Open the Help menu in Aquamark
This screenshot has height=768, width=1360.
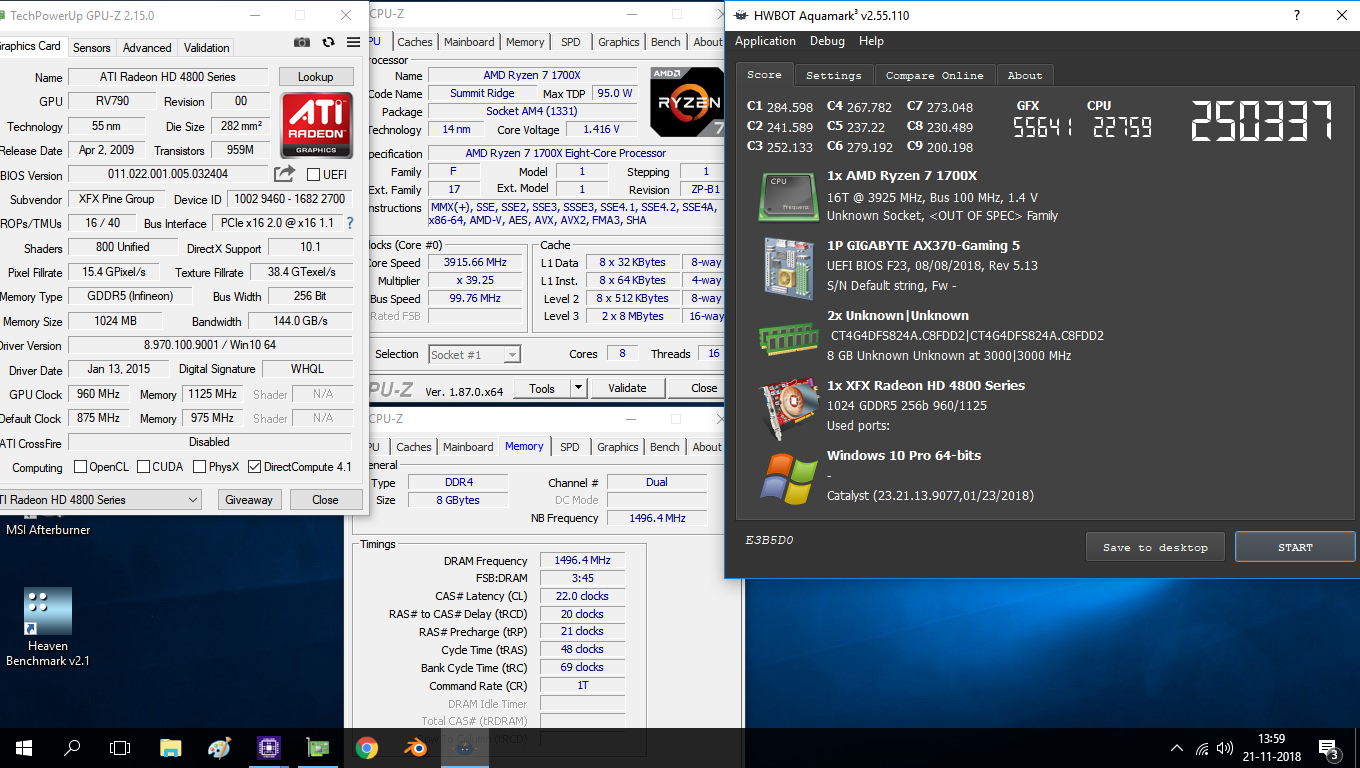pos(871,41)
